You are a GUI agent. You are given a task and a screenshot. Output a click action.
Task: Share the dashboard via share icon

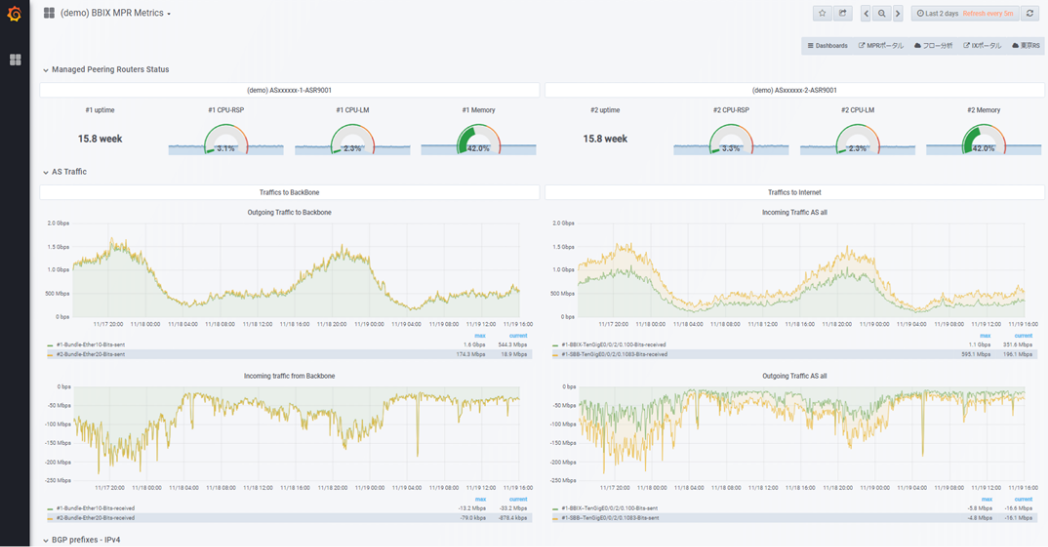point(842,13)
